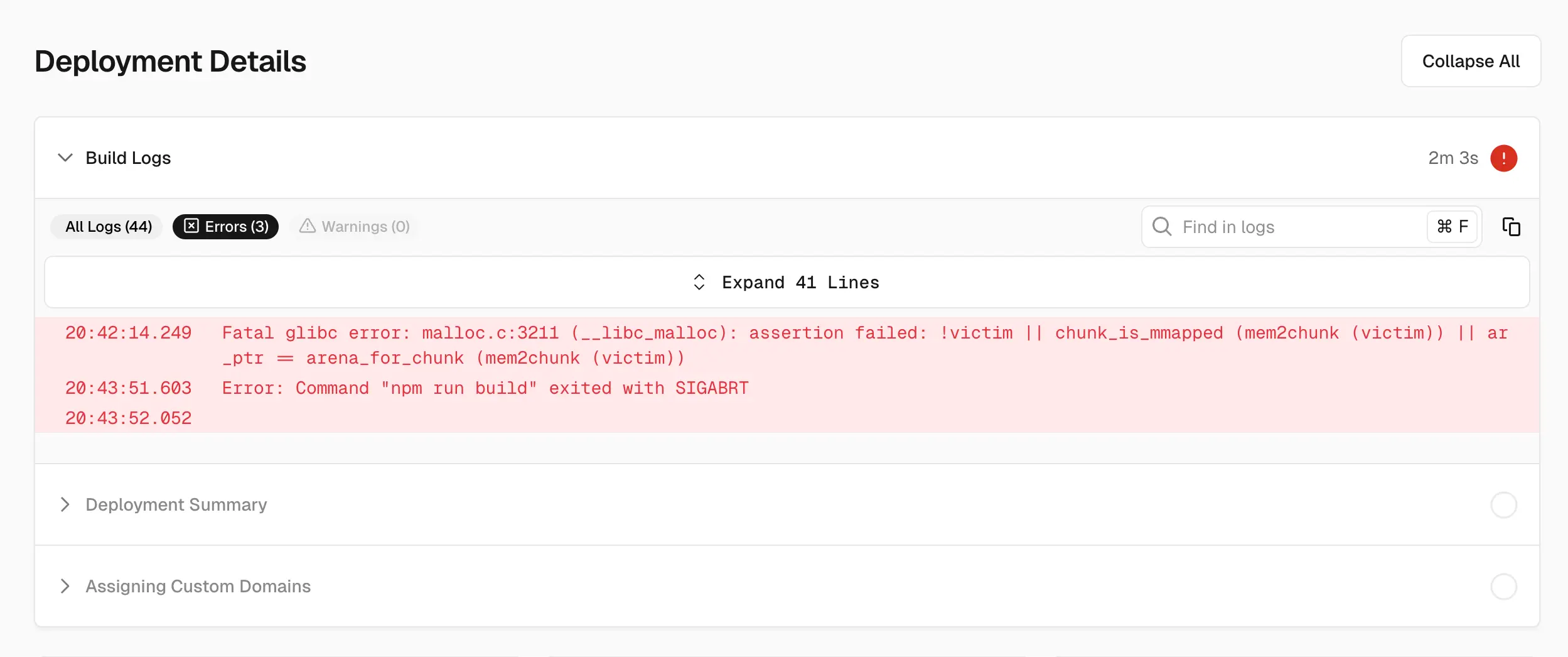The image size is (1568, 657).
Task: Click the copy logs icon
Action: [x=1511, y=227]
